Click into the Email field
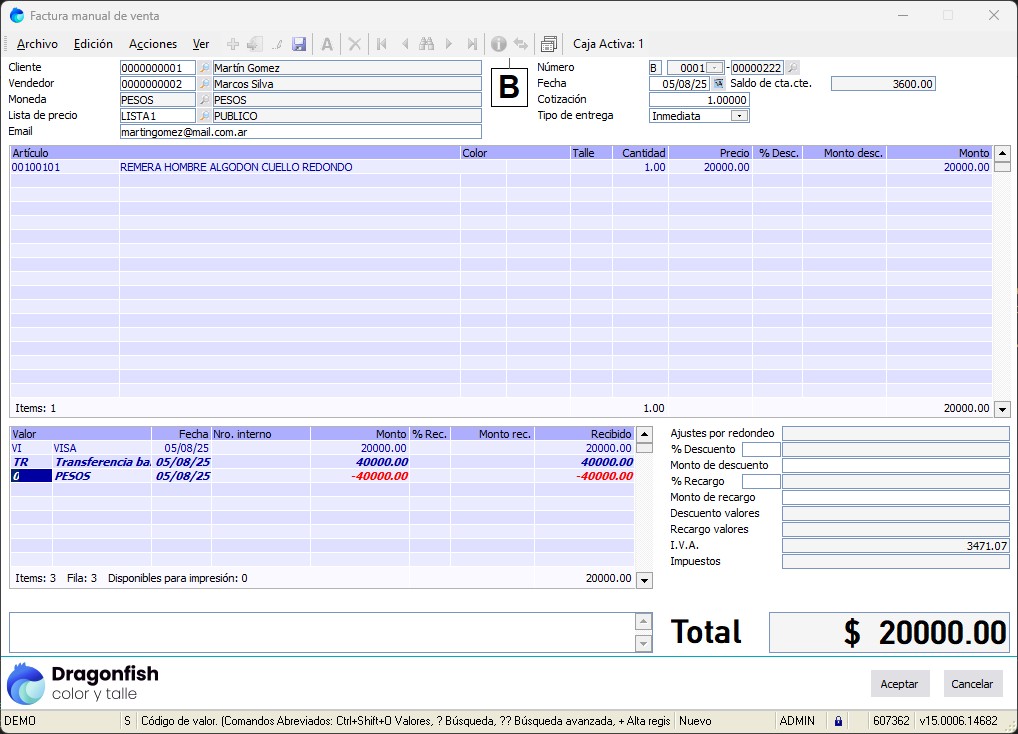Screen dimensions: 1018x734 coord(300,132)
